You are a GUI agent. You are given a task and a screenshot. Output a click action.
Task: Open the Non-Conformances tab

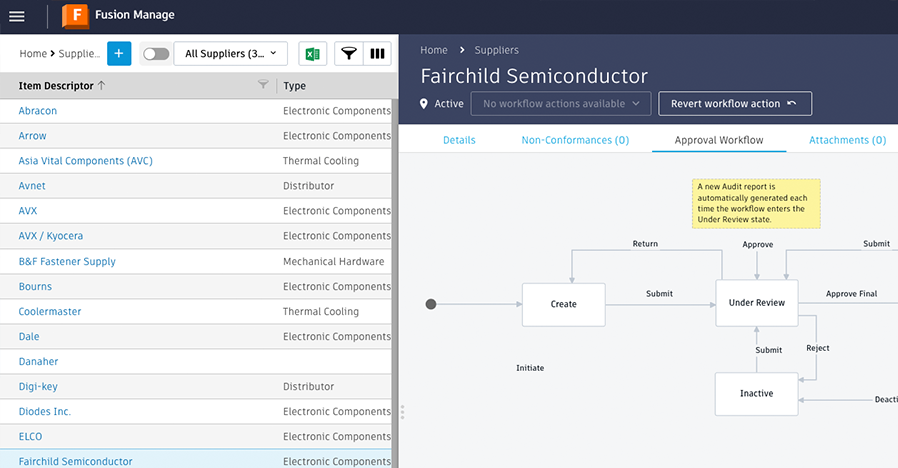click(575, 140)
